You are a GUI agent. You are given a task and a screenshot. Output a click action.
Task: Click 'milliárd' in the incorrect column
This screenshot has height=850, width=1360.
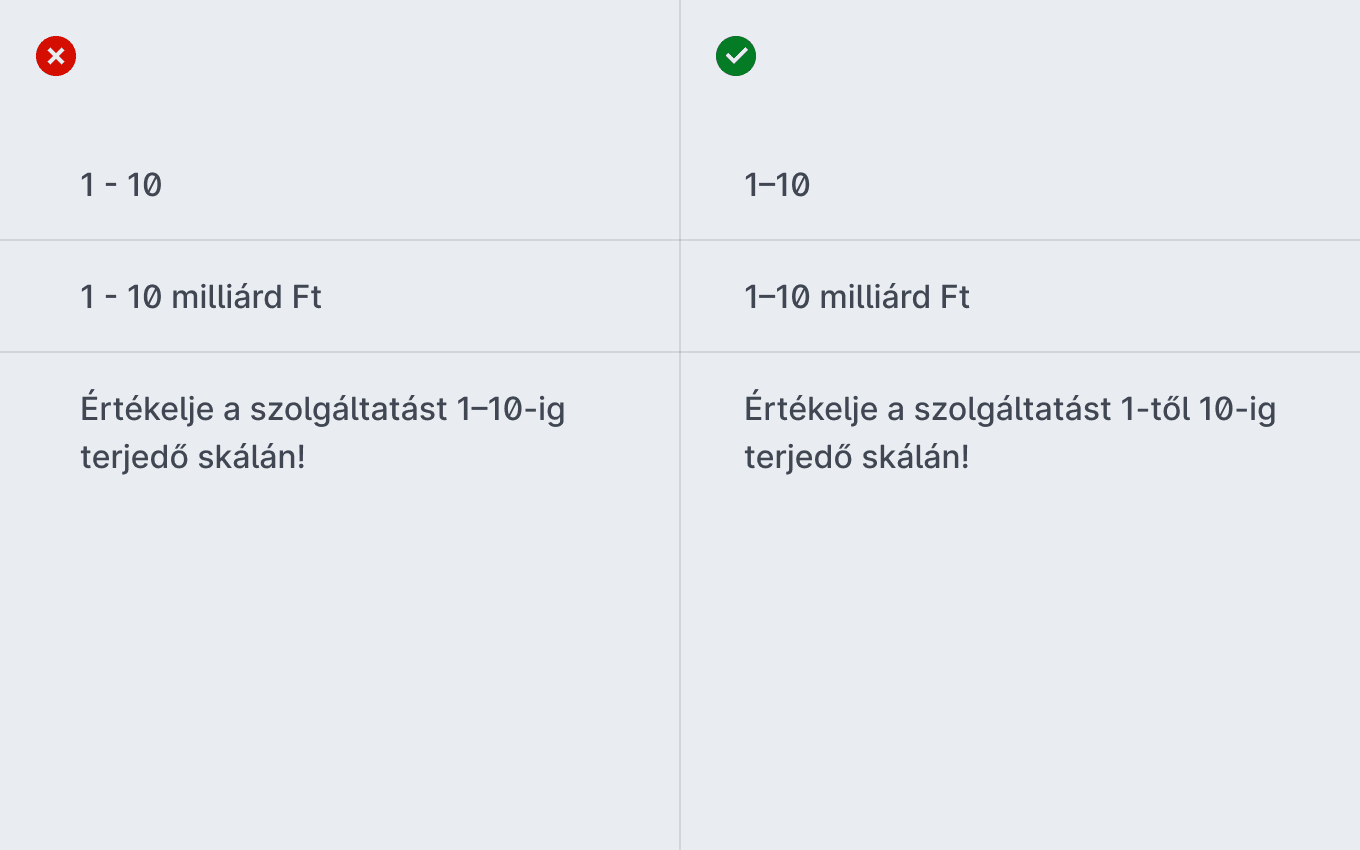coord(226,297)
